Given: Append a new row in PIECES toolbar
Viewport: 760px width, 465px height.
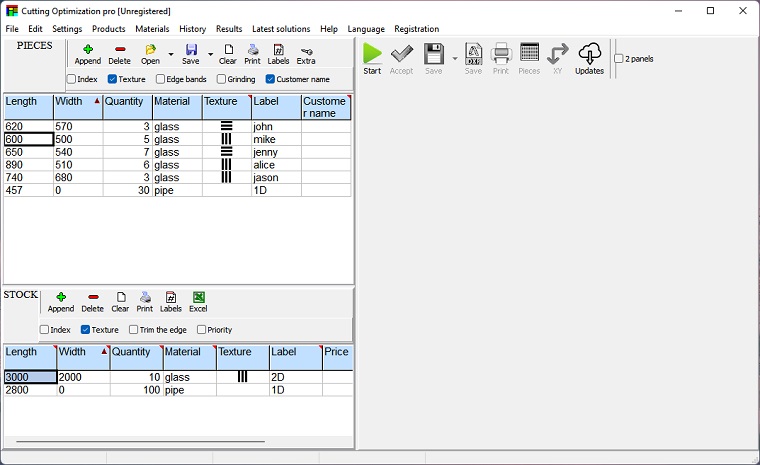Looking at the screenshot, I should tap(87, 53).
